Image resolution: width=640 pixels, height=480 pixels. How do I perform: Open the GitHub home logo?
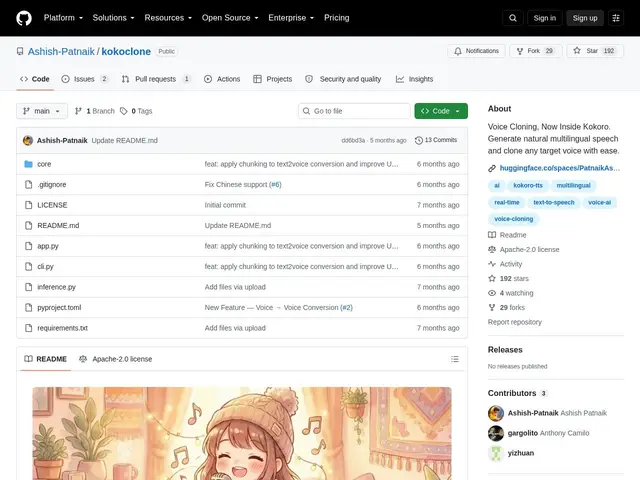tap(24, 18)
